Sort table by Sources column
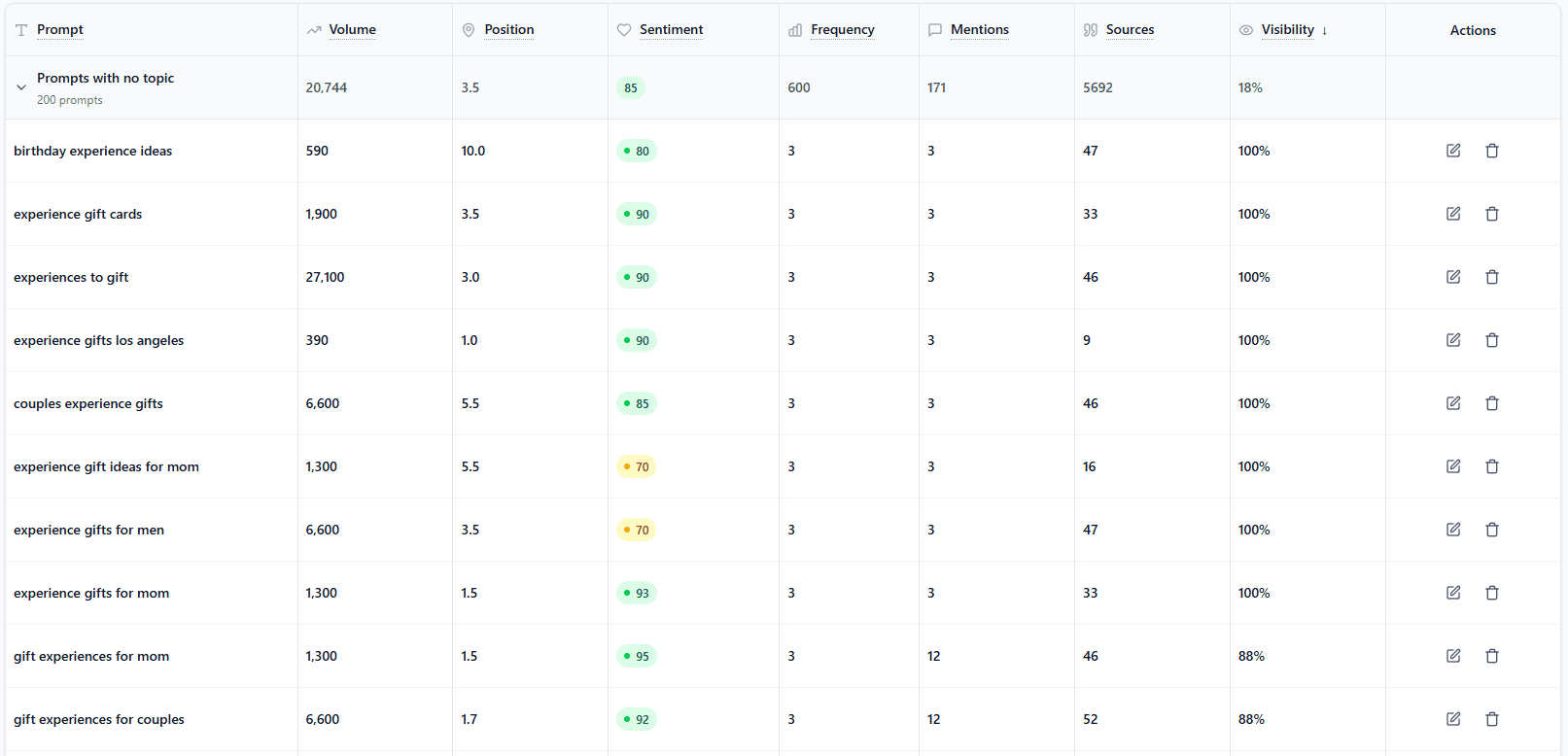 click(1131, 30)
